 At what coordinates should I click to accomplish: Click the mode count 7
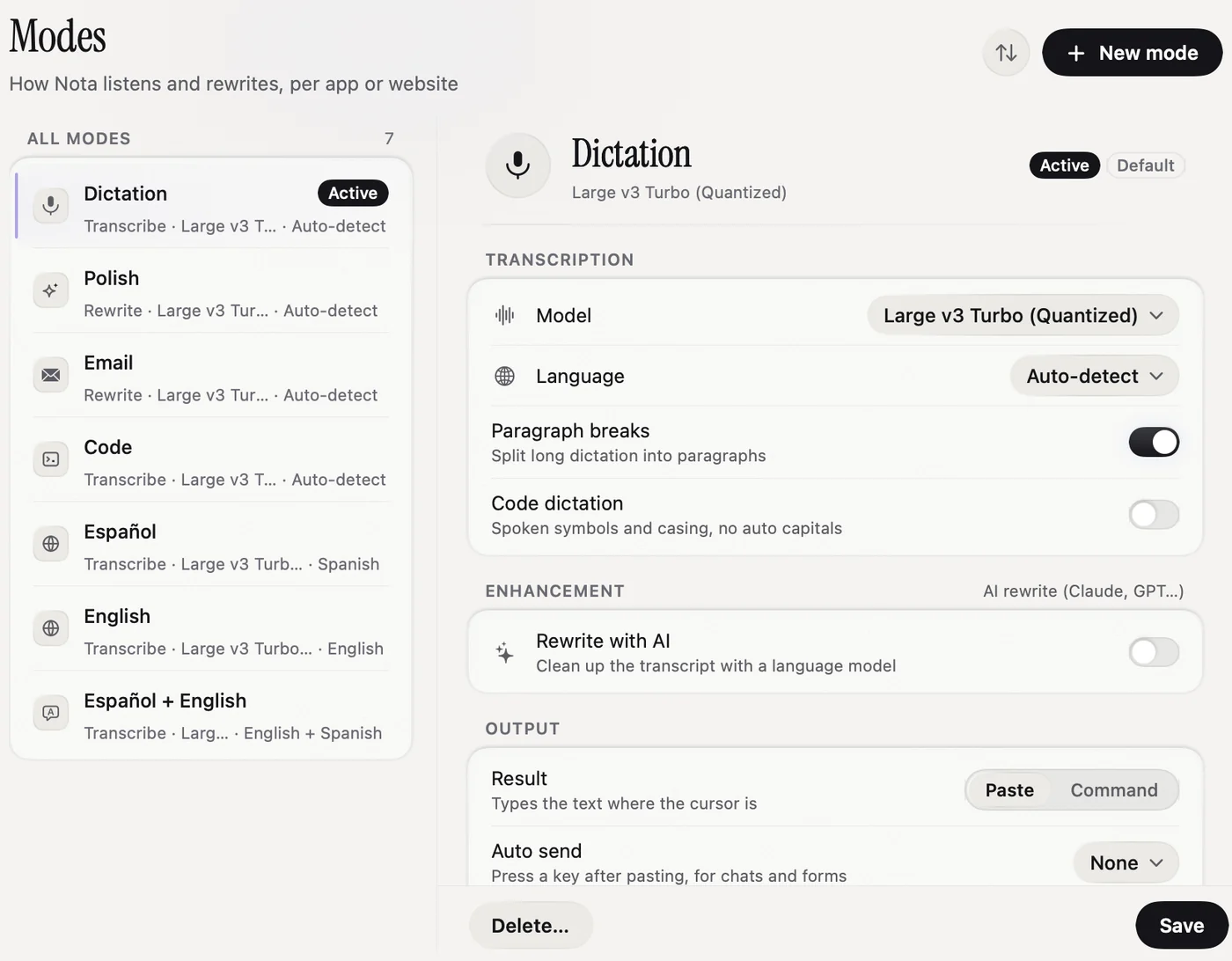[389, 138]
